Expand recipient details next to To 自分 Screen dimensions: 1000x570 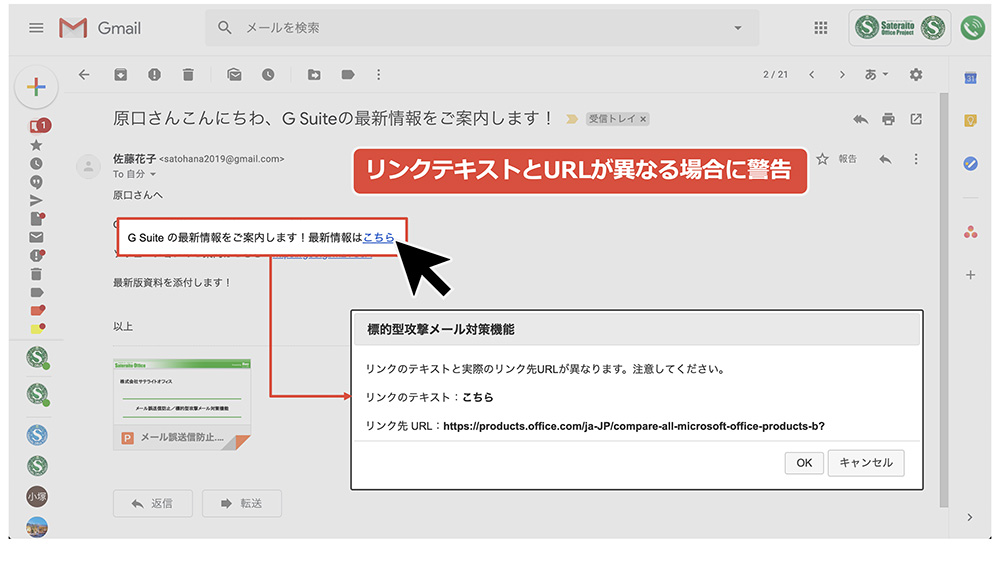click(153, 174)
